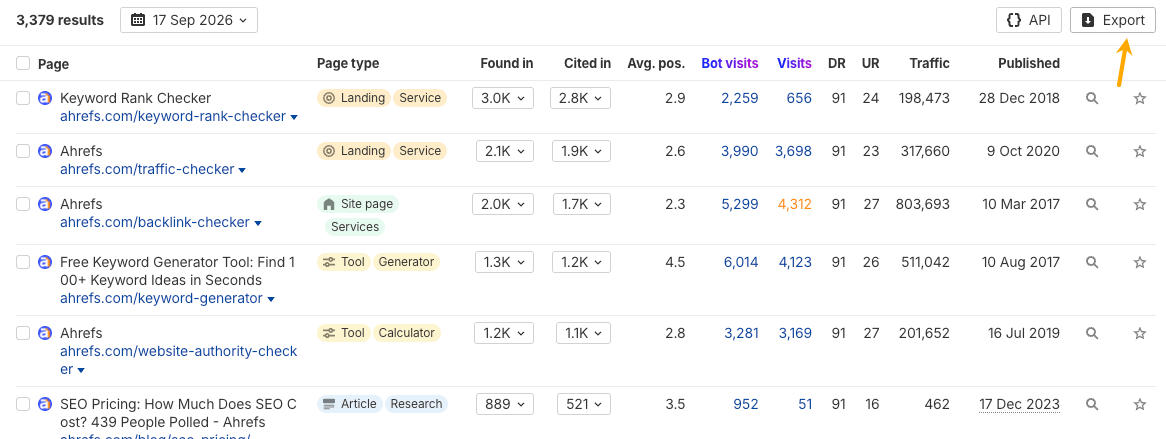
Task: Click the Calculator page type tag
Action: pos(407,333)
